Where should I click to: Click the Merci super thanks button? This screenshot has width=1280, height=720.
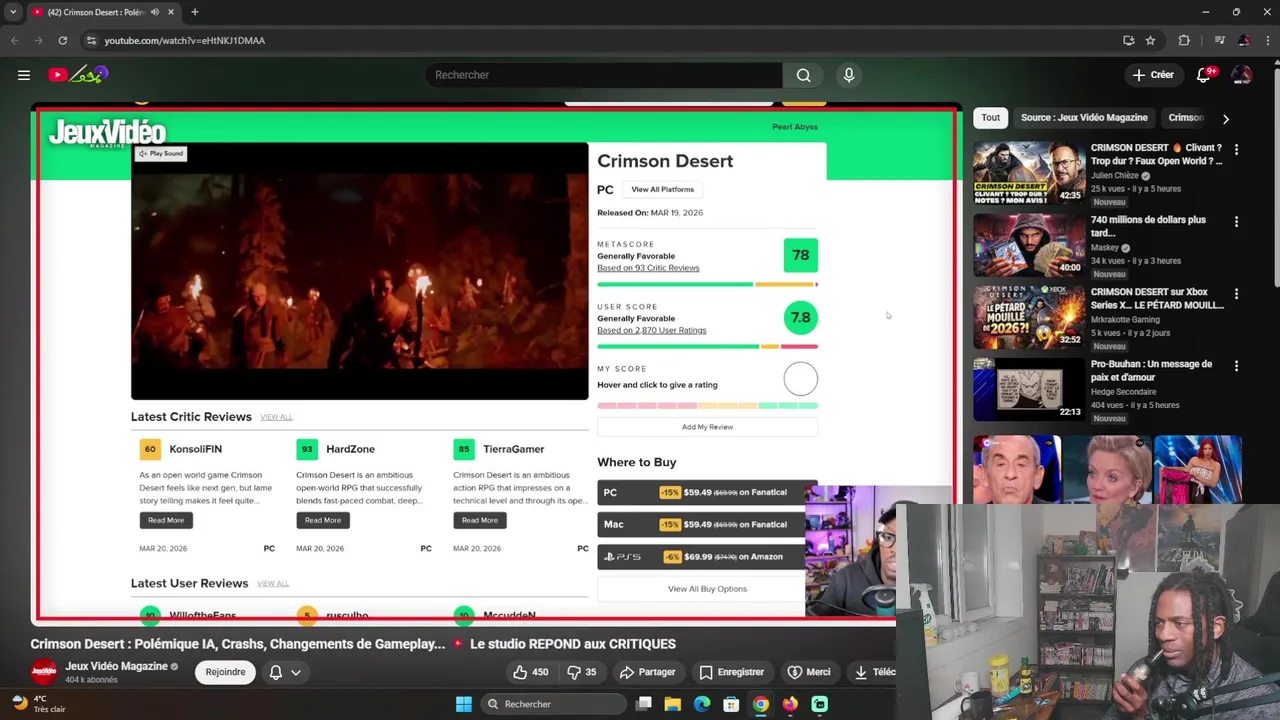[x=809, y=672]
